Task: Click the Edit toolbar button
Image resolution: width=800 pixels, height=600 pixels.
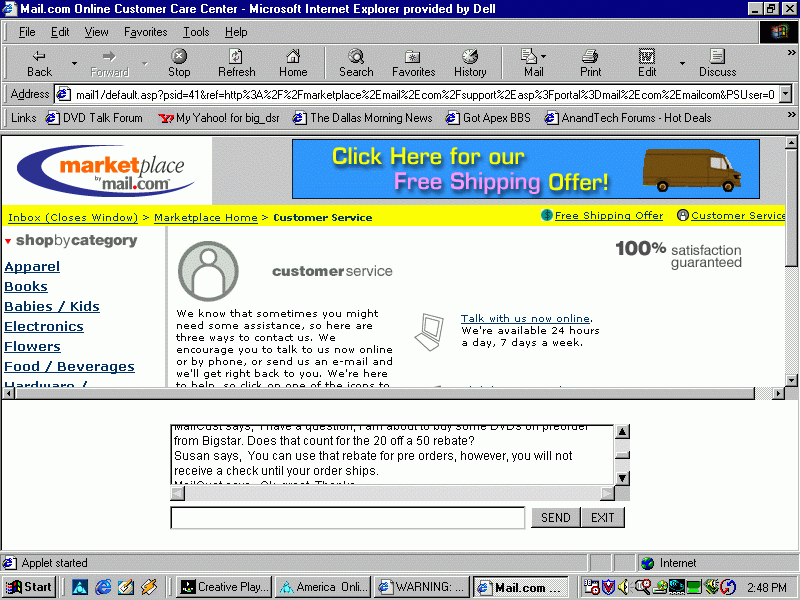Action: (x=647, y=63)
